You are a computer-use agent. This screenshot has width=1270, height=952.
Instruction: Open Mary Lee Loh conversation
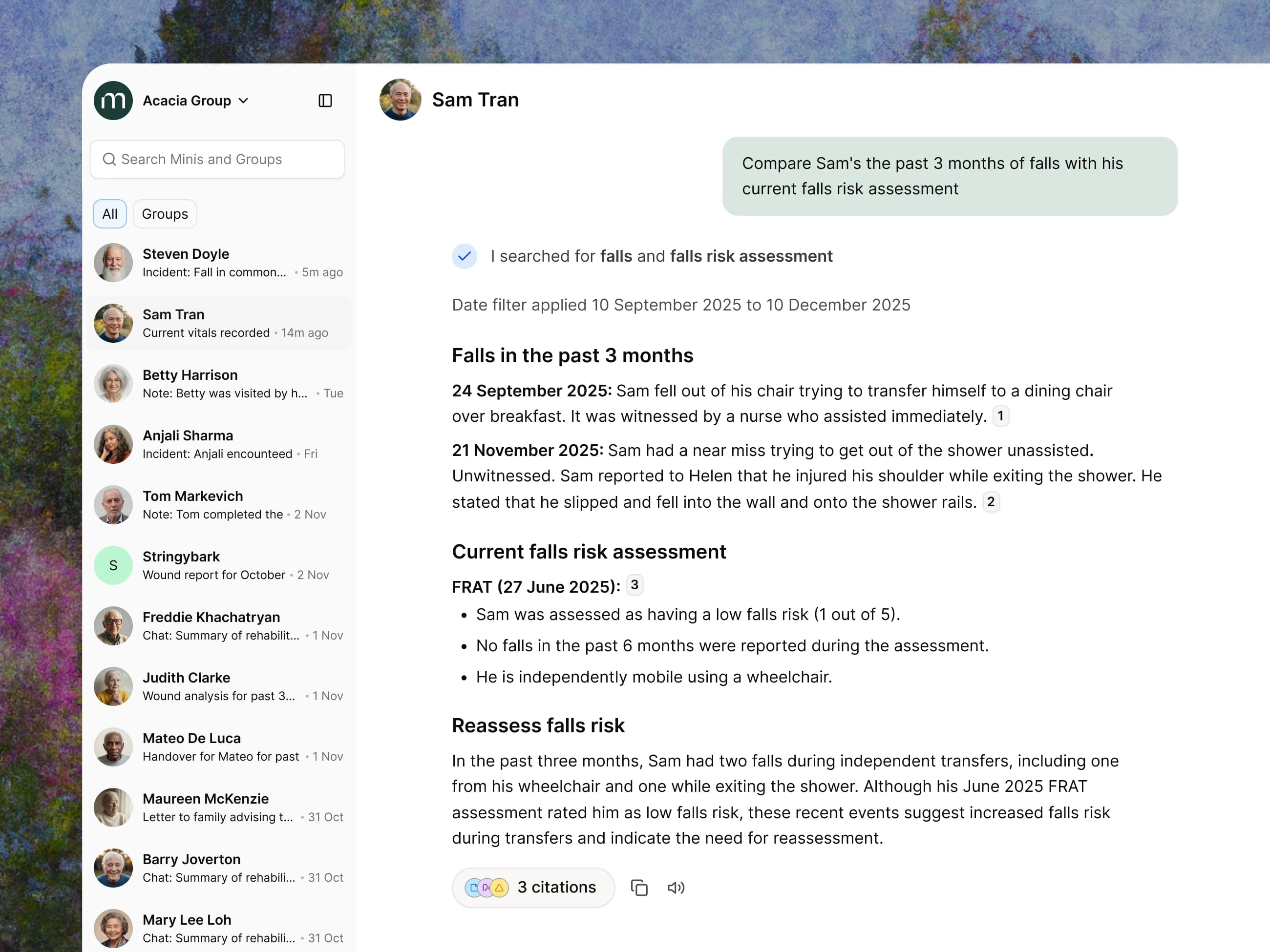[218, 929]
